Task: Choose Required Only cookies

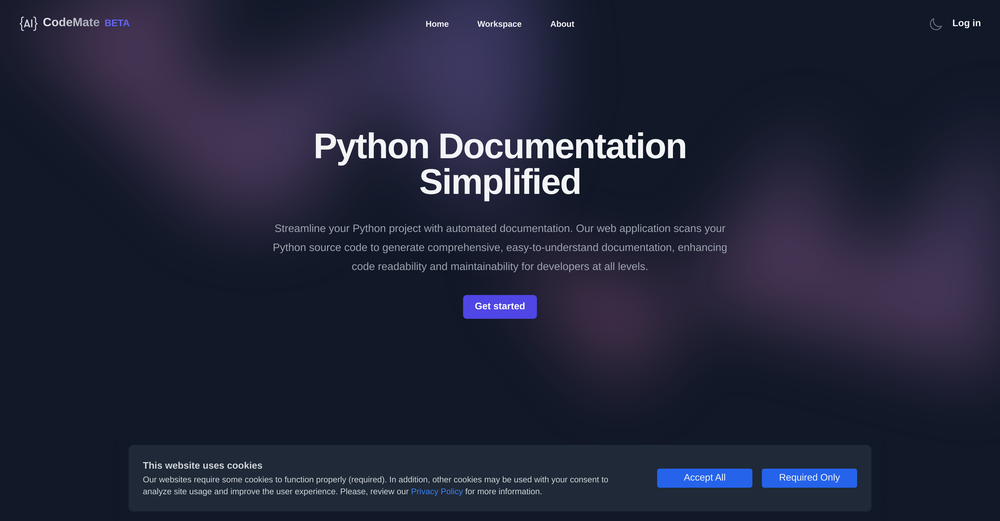Action: 809,478
